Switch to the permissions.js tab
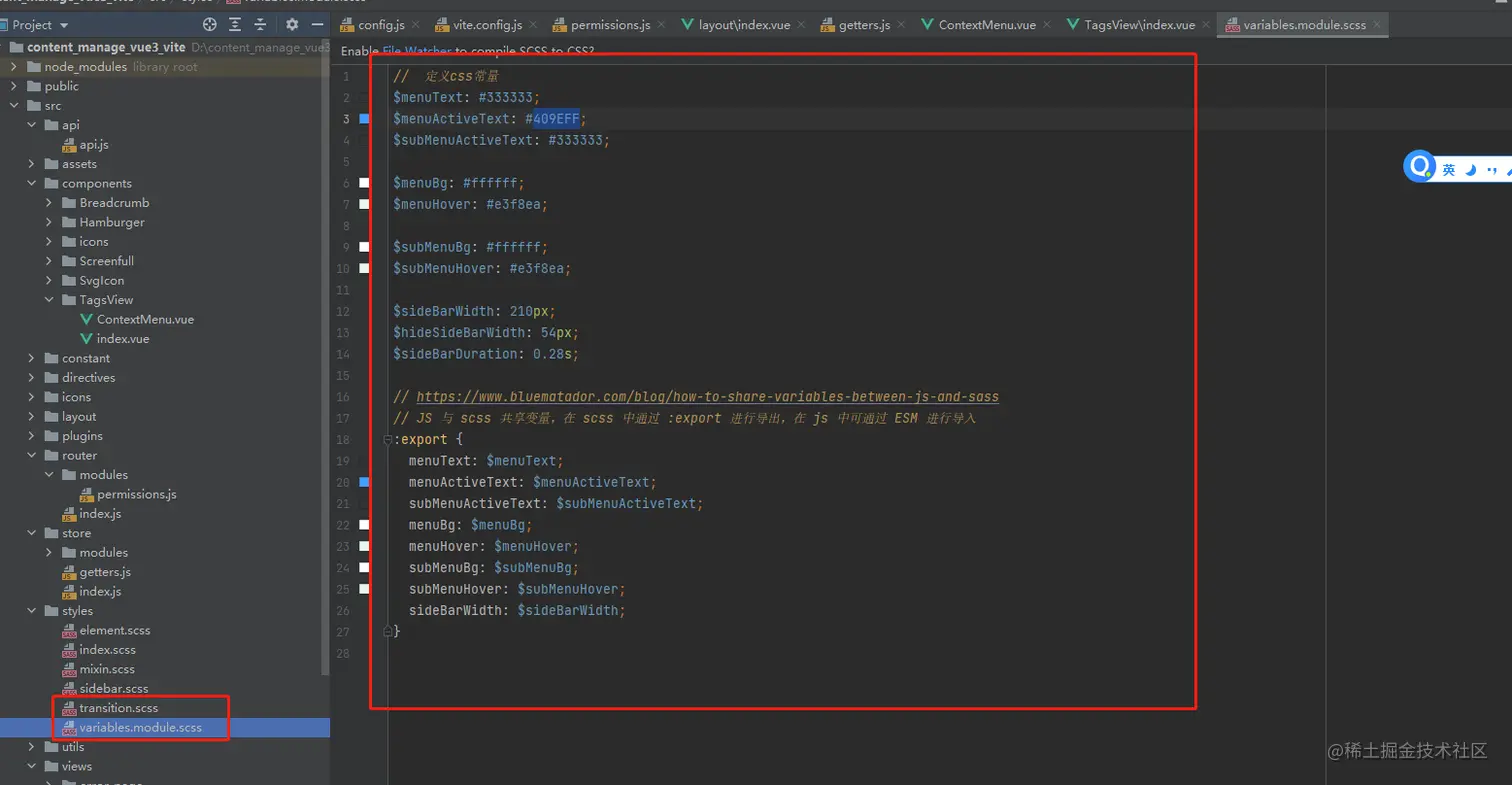Viewport: 1512px width, 785px height. 610,25
